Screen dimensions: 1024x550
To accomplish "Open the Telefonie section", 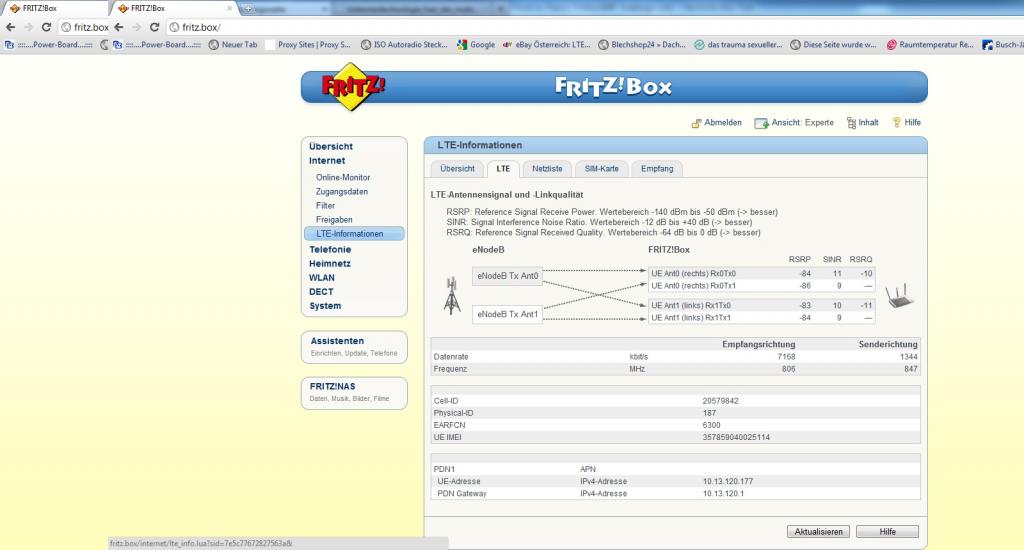I will click(x=330, y=250).
